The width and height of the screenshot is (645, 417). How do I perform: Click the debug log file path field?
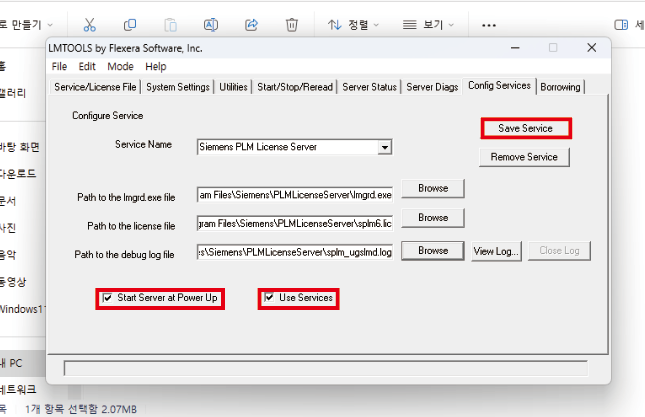click(295, 252)
